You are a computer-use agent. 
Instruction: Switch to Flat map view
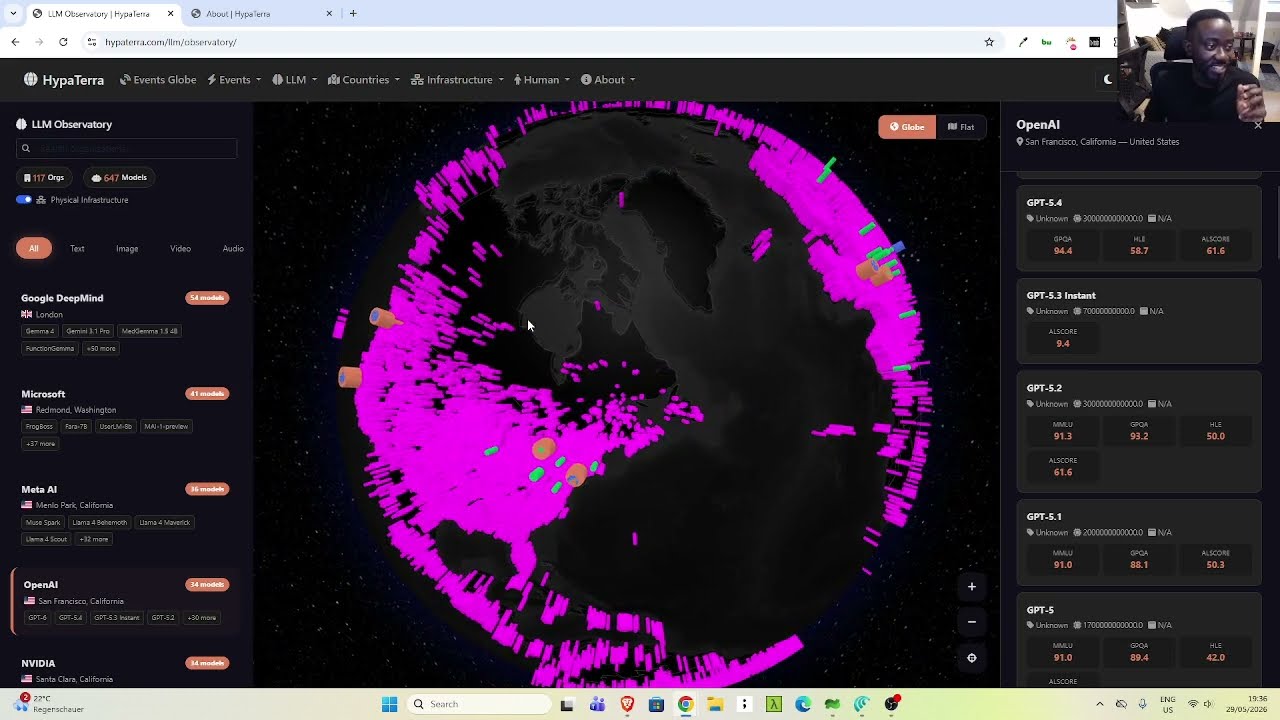tap(961, 127)
